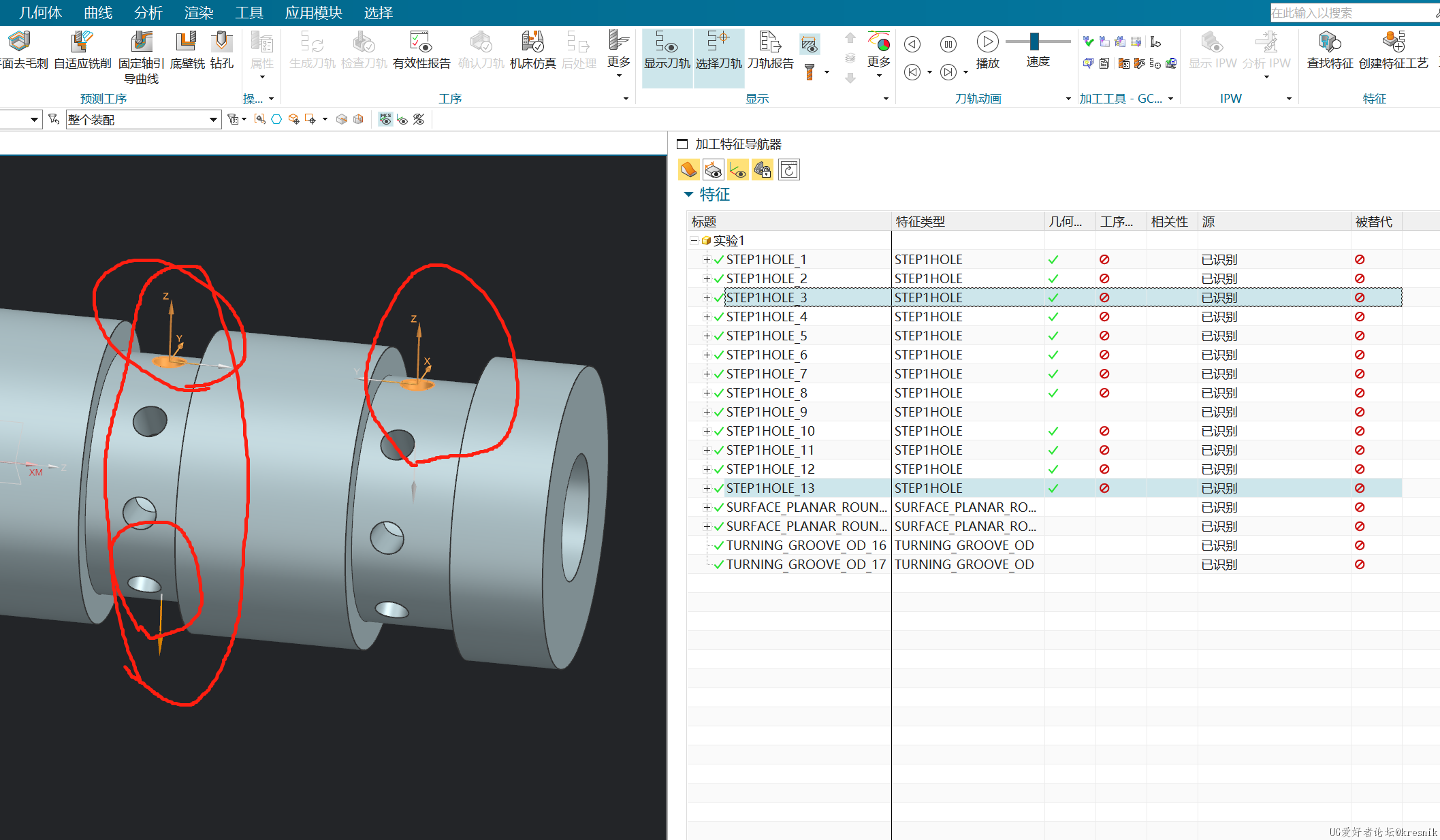Click the toolpath display options icon above screwdriver
The height and width of the screenshot is (840, 1440).
click(x=809, y=44)
